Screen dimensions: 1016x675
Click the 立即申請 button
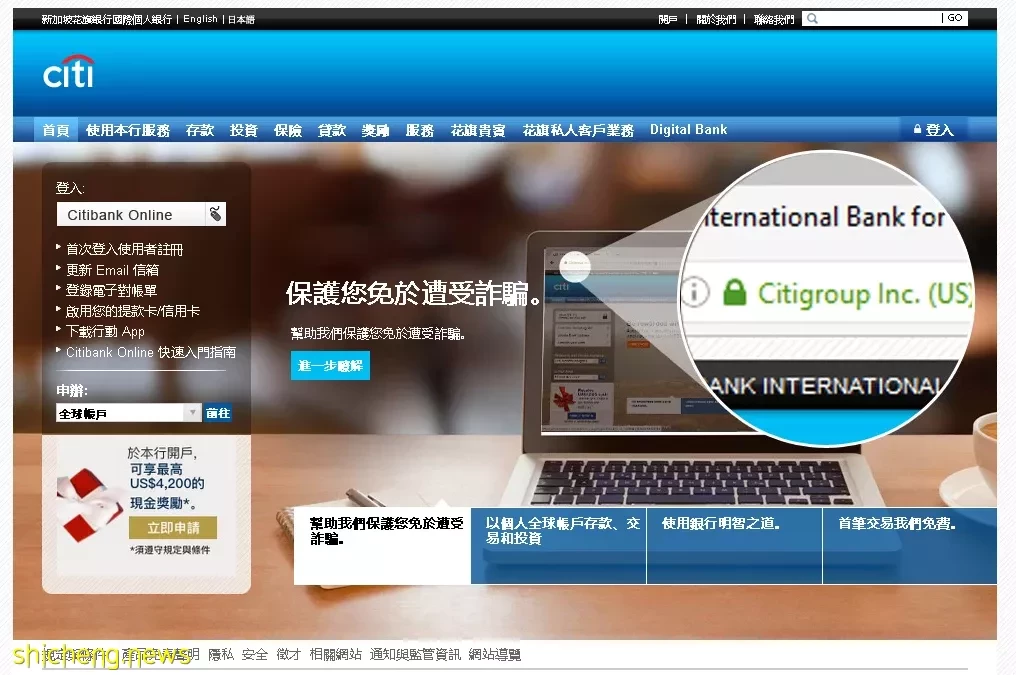(173, 528)
